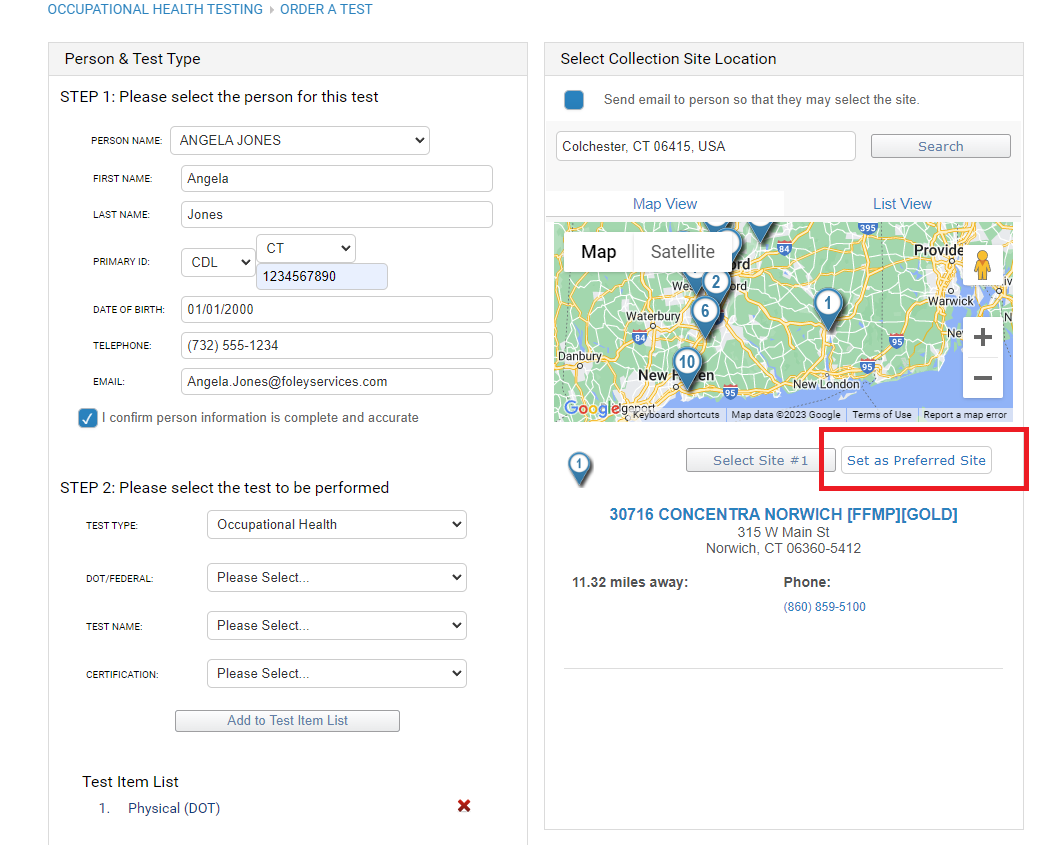1038x845 pixels.
Task: Open the Test Name dropdown
Action: point(336,626)
